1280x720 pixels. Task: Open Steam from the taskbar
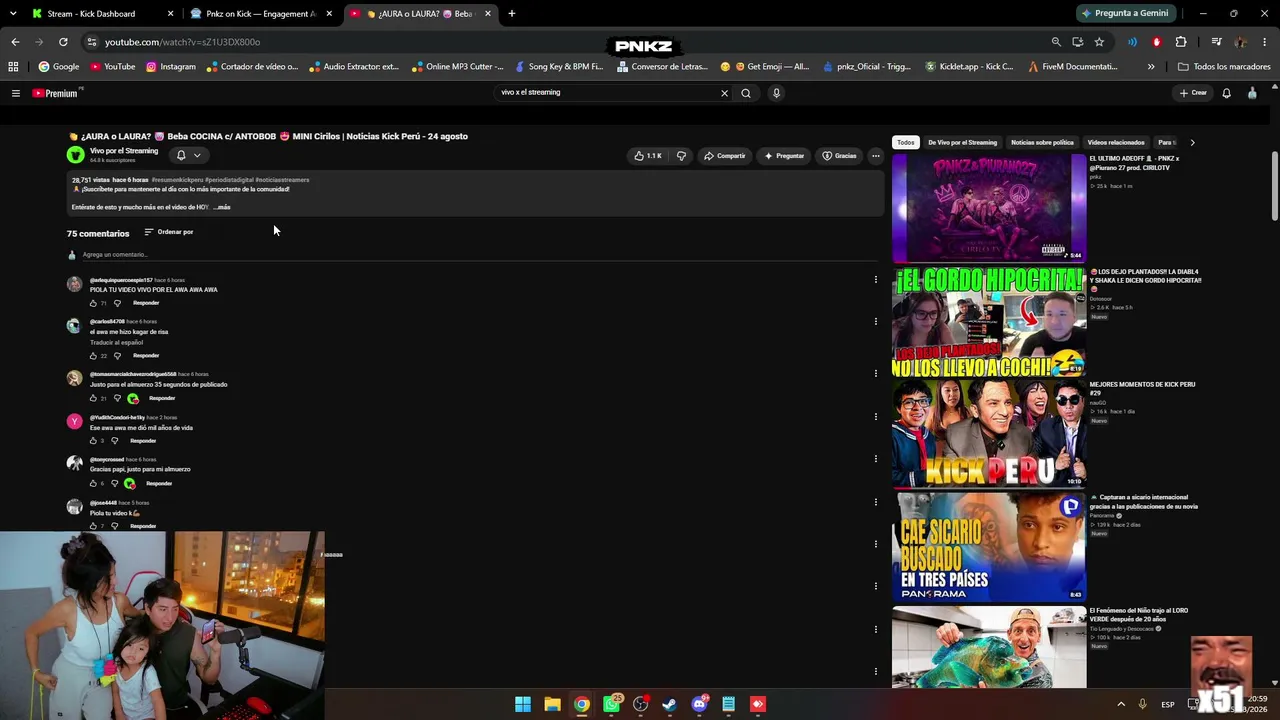click(x=669, y=704)
